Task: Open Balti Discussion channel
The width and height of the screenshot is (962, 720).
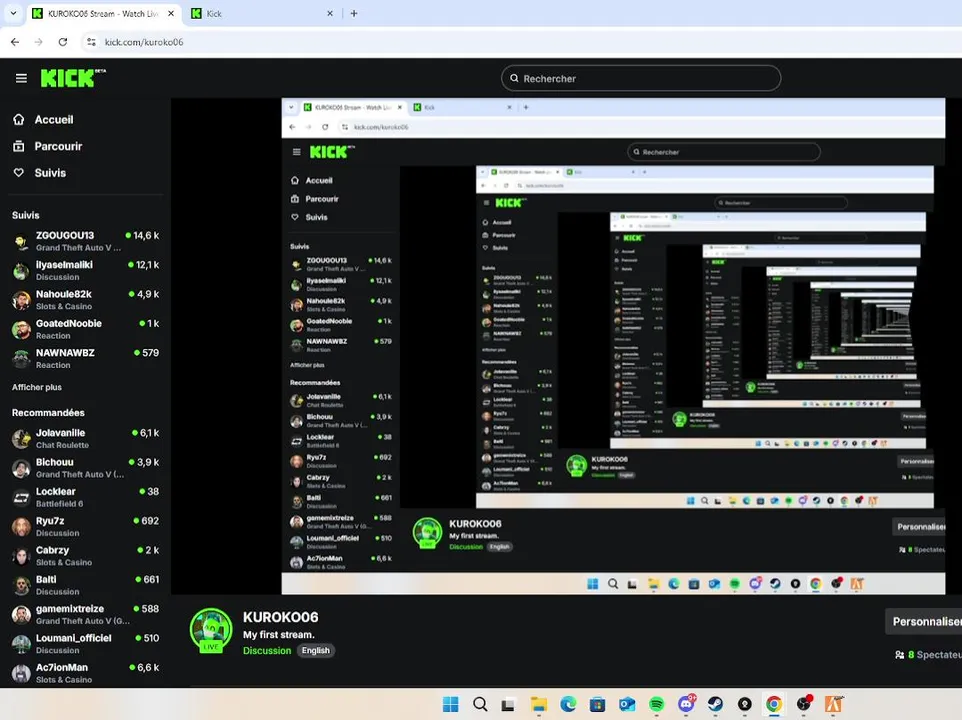Action: [x=85, y=585]
